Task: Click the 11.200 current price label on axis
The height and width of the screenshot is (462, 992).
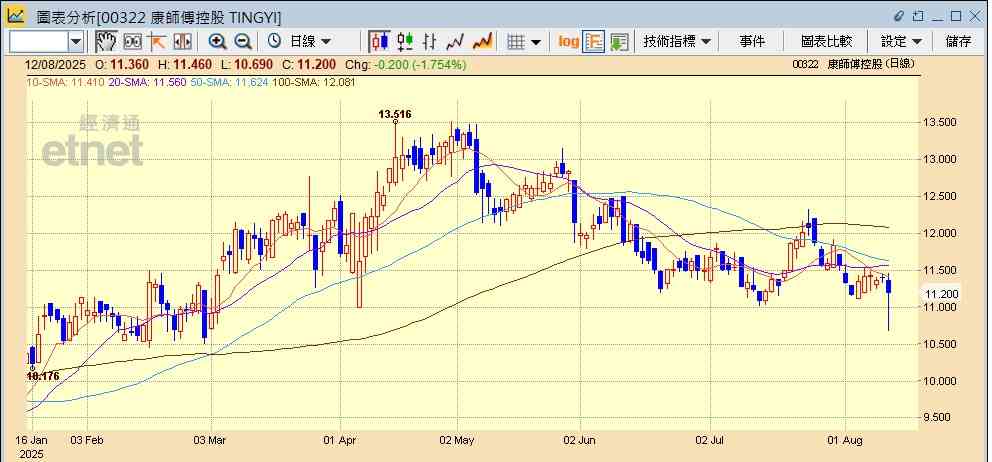Action: [941, 294]
